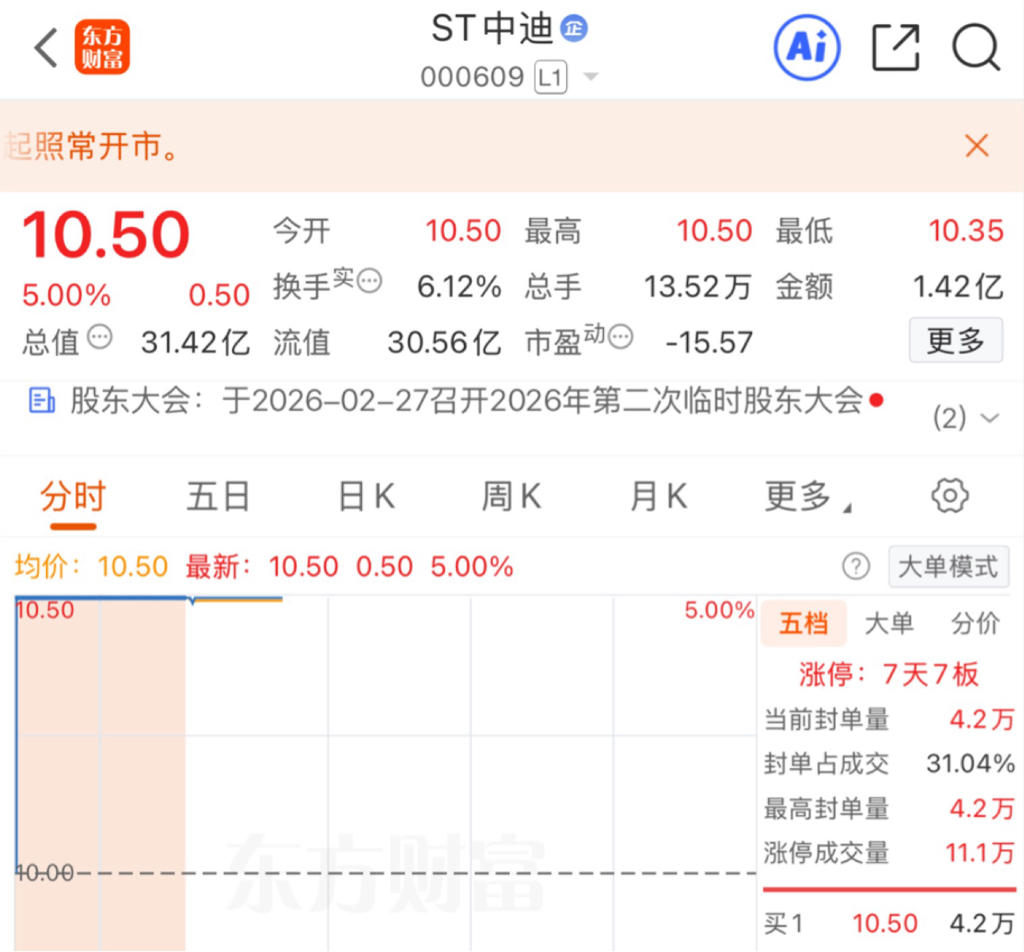Tap the 涨停: 7天7板 label
The image size is (1024, 952).
(x=889, y=674)
